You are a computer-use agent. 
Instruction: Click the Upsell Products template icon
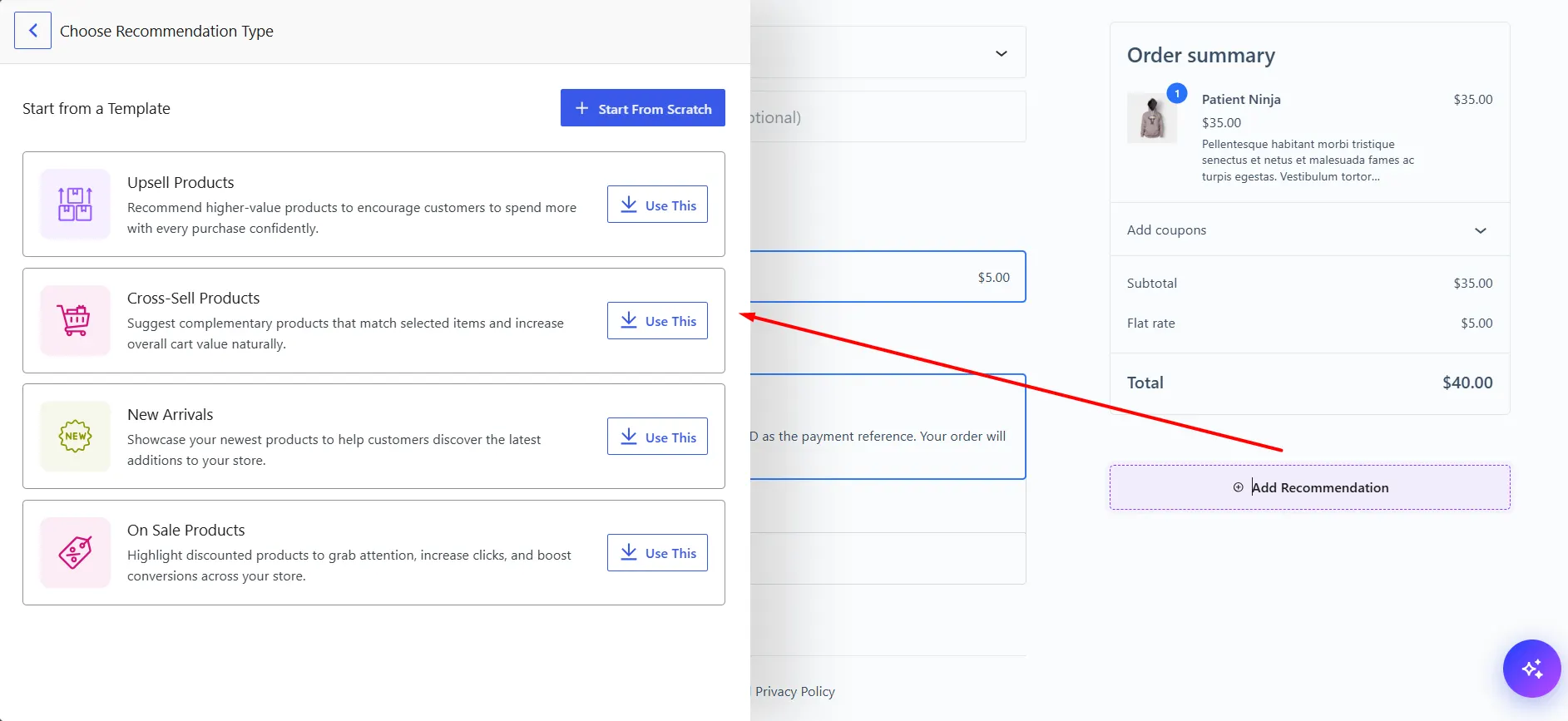[75, 204]
